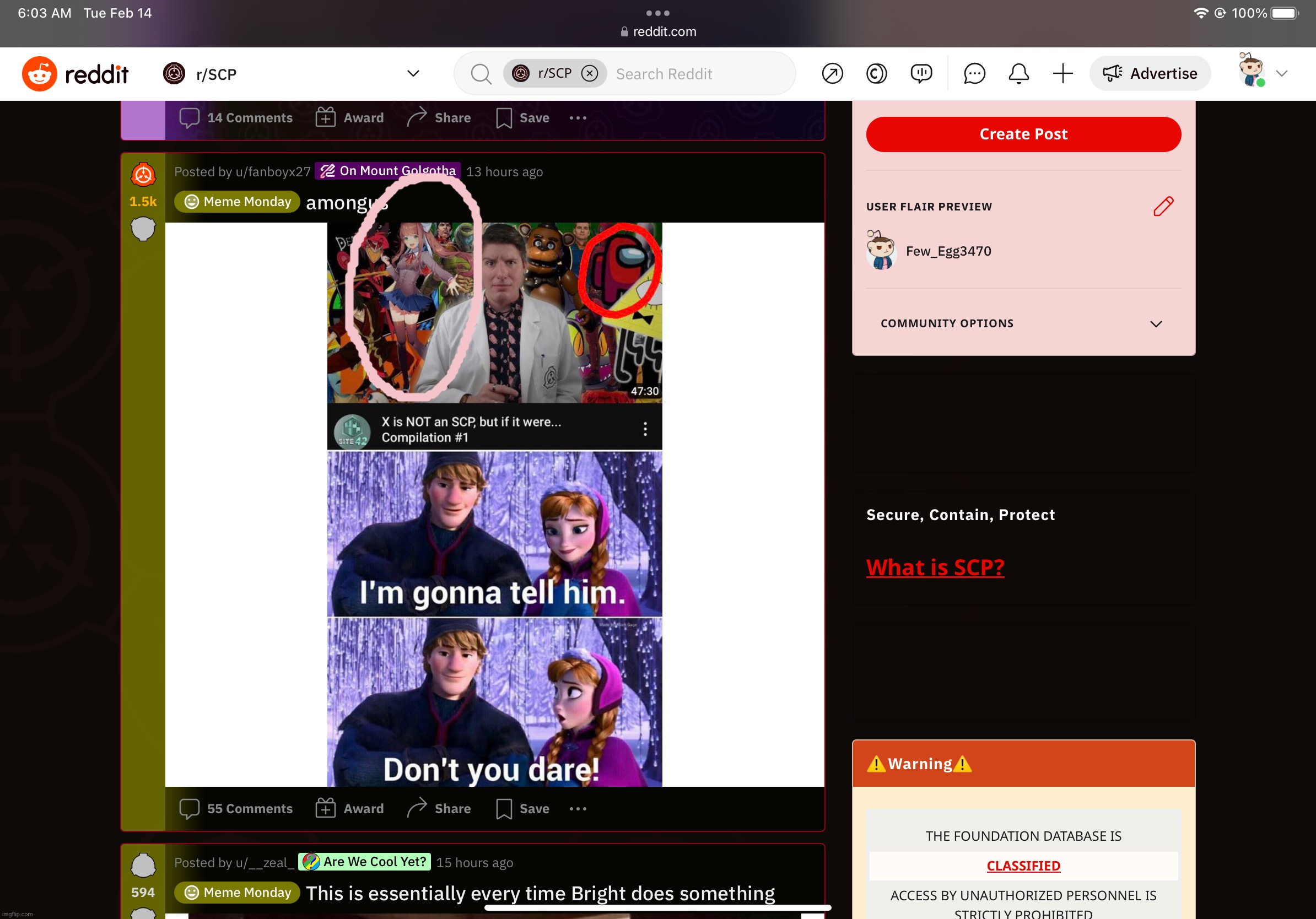This screenshot has height=919, width=1316.
Task: Open the Reddit home logo
Action: coord(75,74)
